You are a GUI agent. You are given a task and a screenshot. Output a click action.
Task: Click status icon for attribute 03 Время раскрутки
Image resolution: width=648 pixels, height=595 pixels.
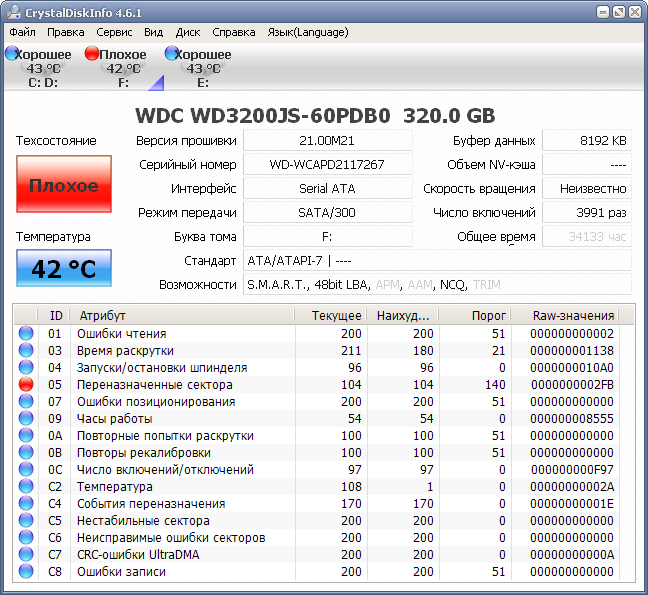pos(26,350)
